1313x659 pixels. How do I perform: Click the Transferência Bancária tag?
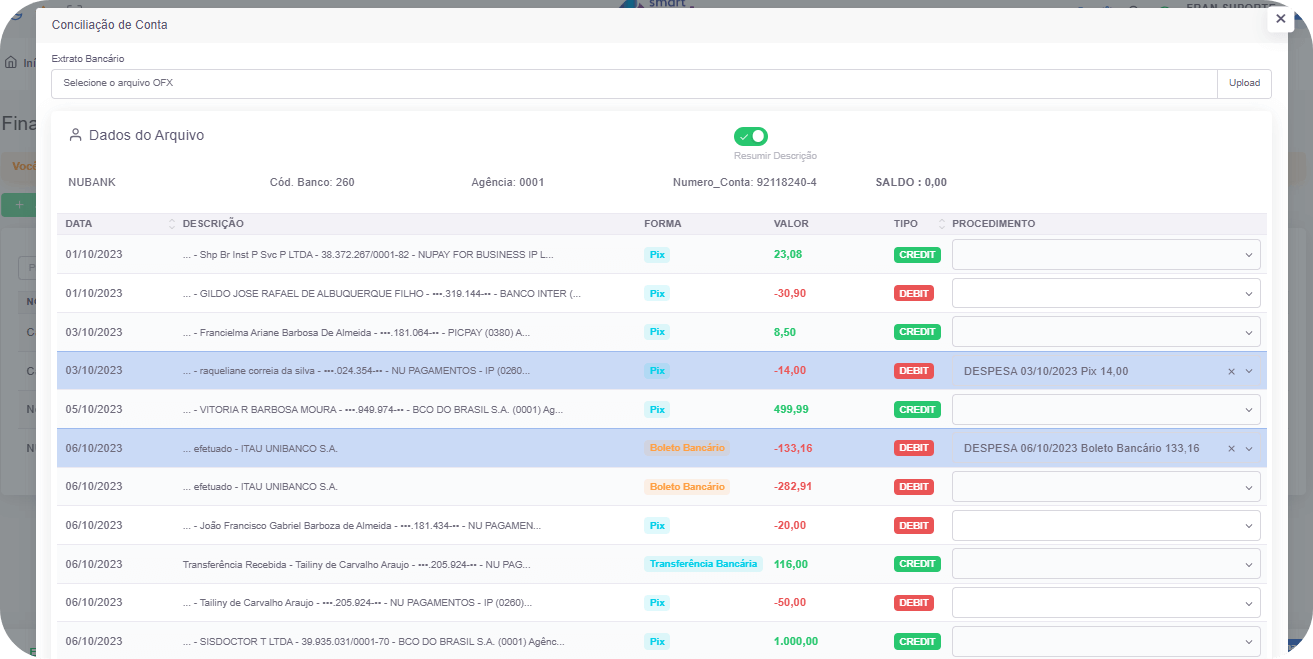tap(703, 564)
